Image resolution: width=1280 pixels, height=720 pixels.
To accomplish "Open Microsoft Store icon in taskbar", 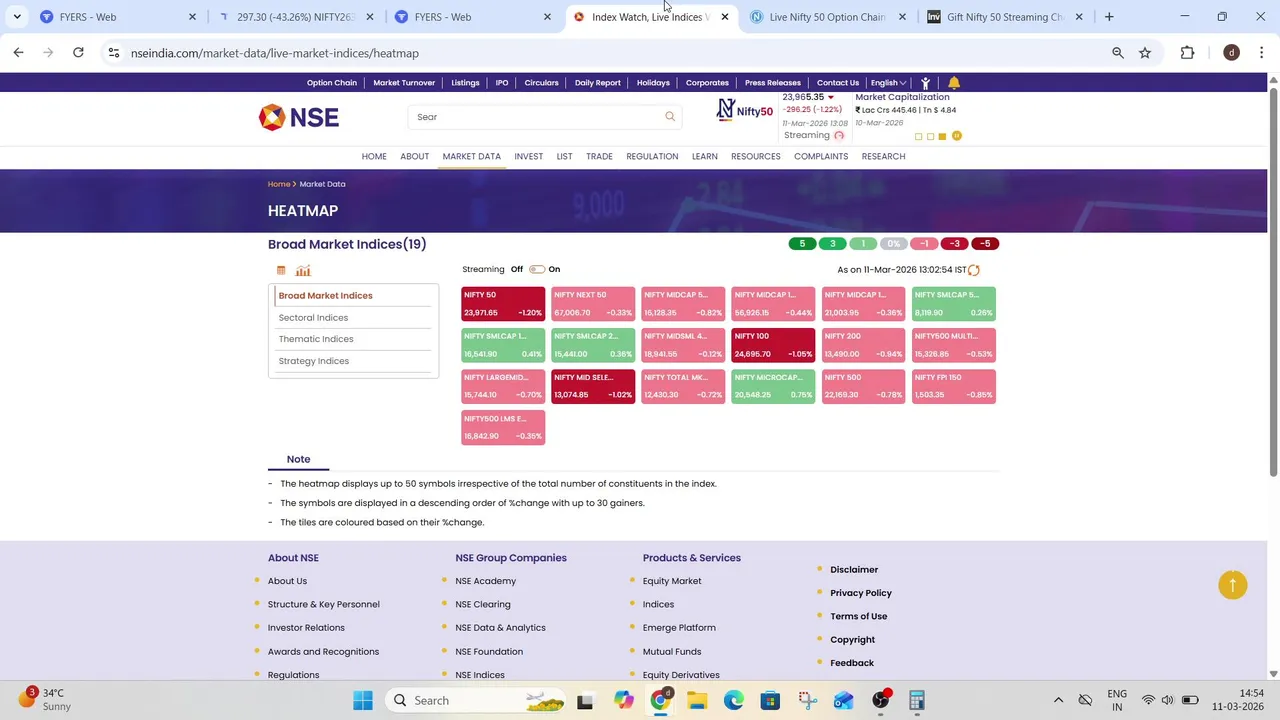I will coord(770,700).
